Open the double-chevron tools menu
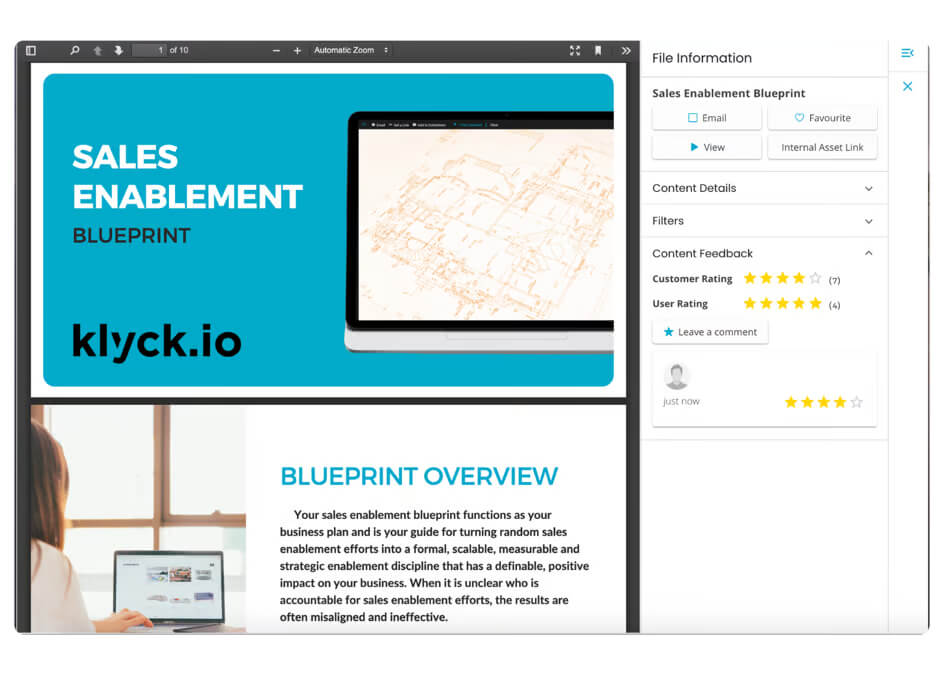The height and width of the screenshot is (675, 940). tap(626, 50)
